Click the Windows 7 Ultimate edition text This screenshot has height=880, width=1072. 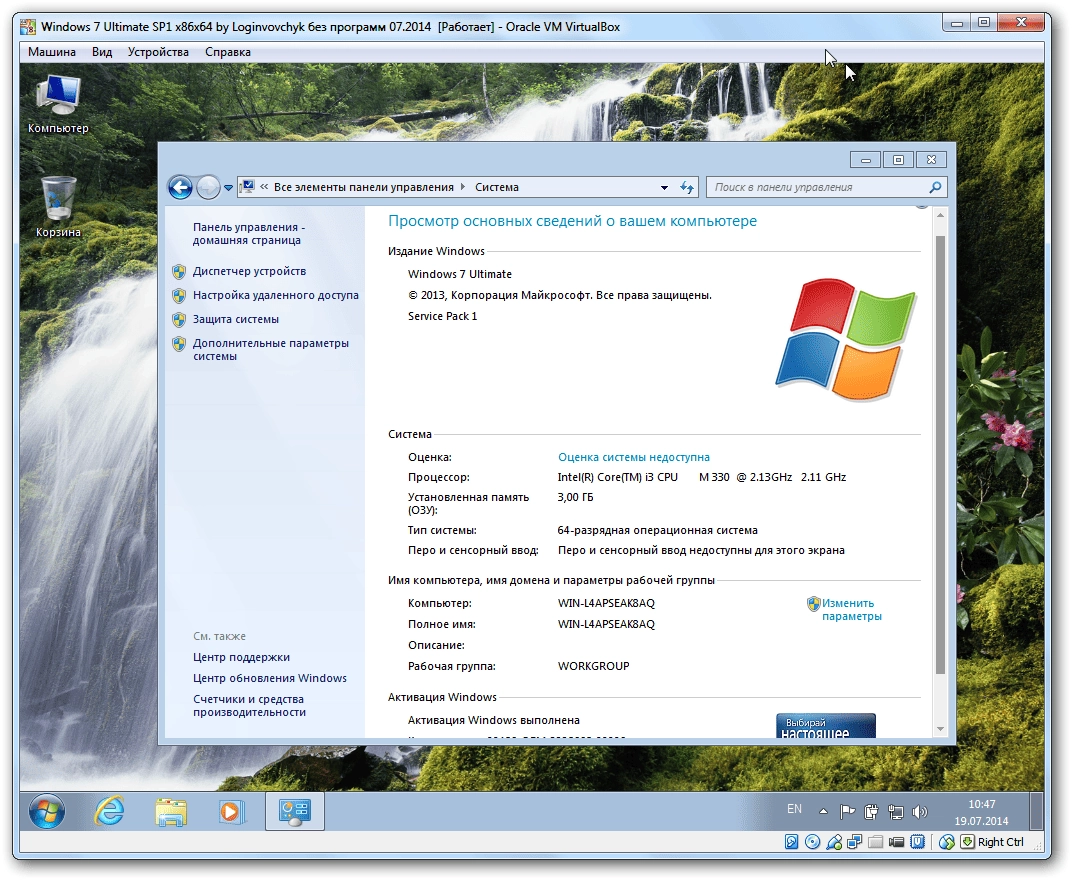coord(460,274)
